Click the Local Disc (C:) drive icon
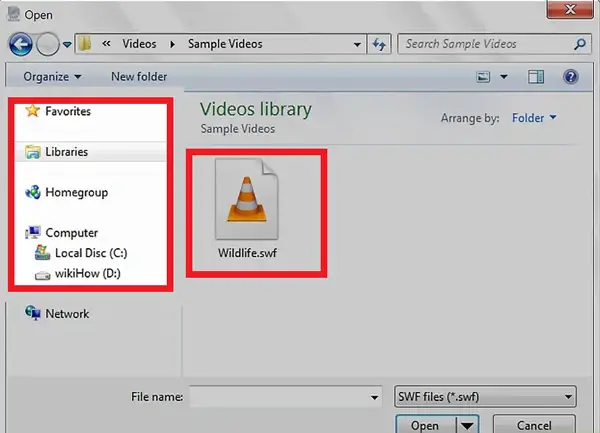Image resolution: width=600 pixels, height=433 pixels. (42, 253)
